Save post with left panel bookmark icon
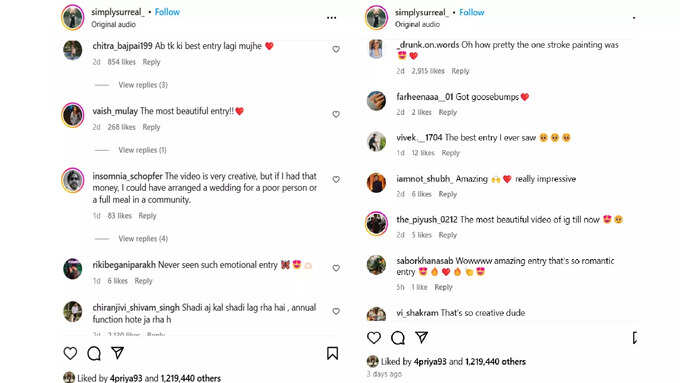This screenshot has height=383, width=680. [x=333, y=353]
